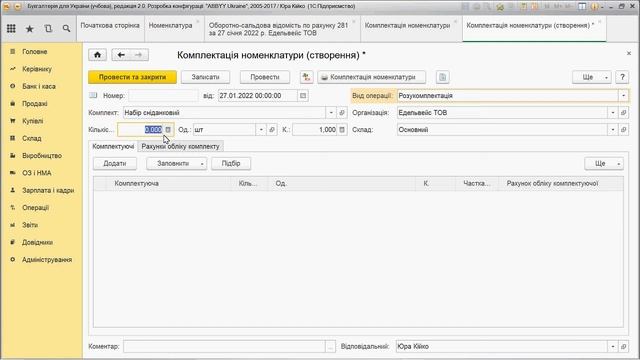Click Провести та закрити button
Screen dimensions: 640x360
pos(132,77)
